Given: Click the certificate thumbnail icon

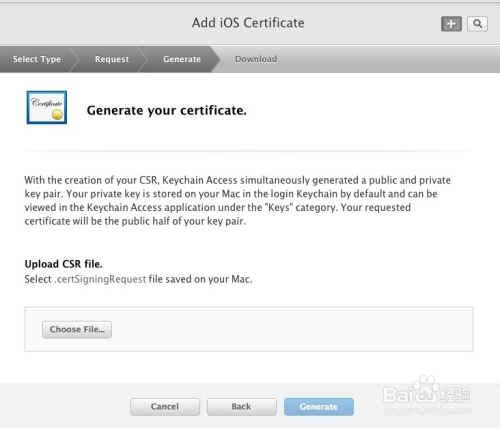Looking at the screenshot, I should click(47, 107).
